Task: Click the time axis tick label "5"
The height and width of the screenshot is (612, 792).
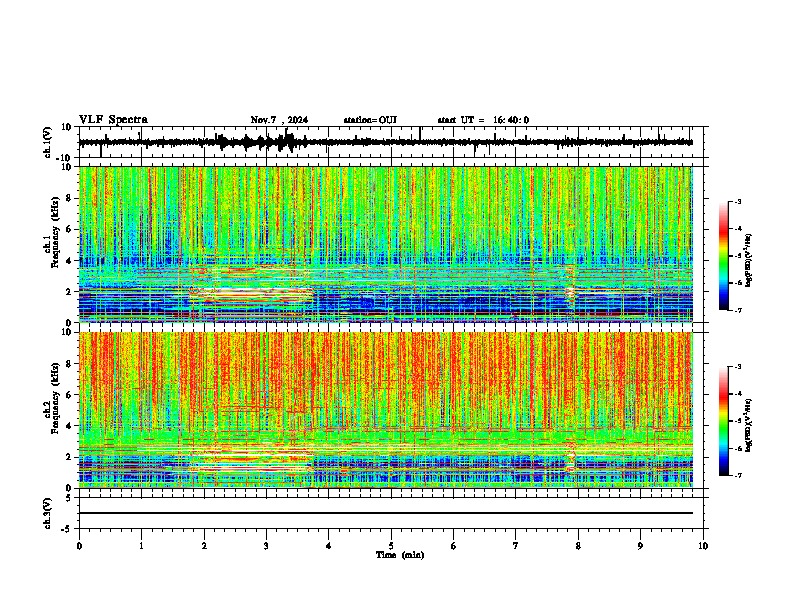Action: click(x=391, y=546)
